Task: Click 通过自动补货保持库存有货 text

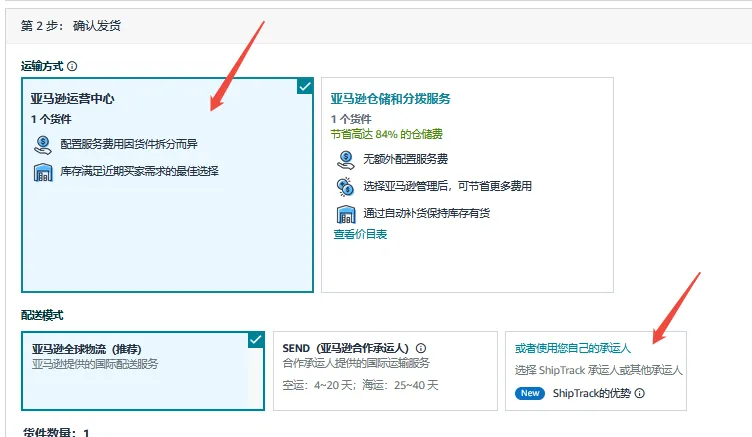Action: point(426,213)
